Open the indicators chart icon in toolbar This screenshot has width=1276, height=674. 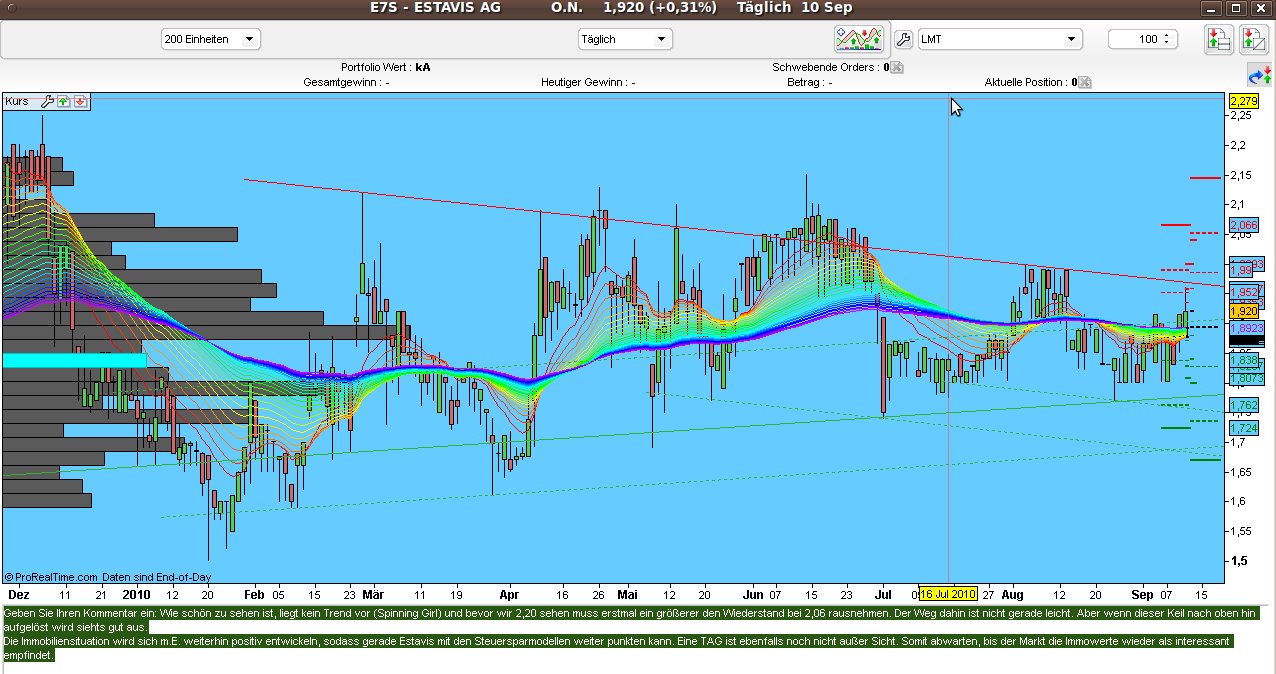click(x=860, y=39)
